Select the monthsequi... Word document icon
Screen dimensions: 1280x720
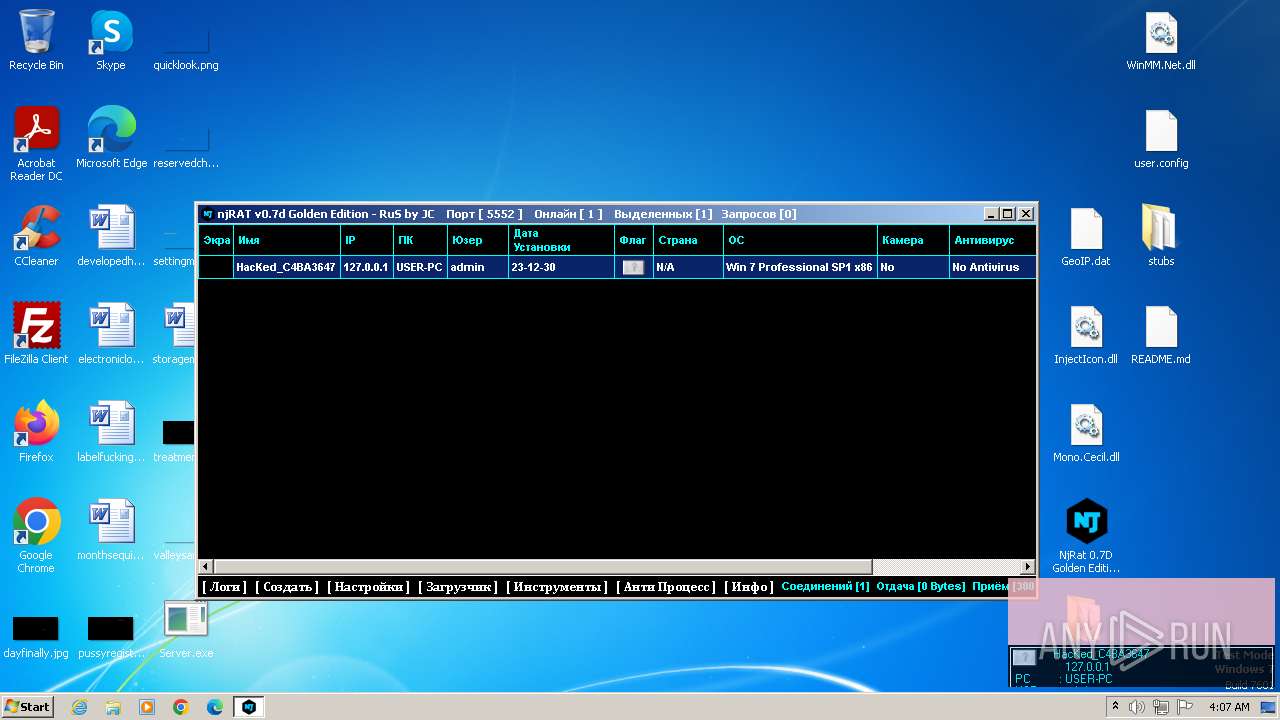click(111, 530)
